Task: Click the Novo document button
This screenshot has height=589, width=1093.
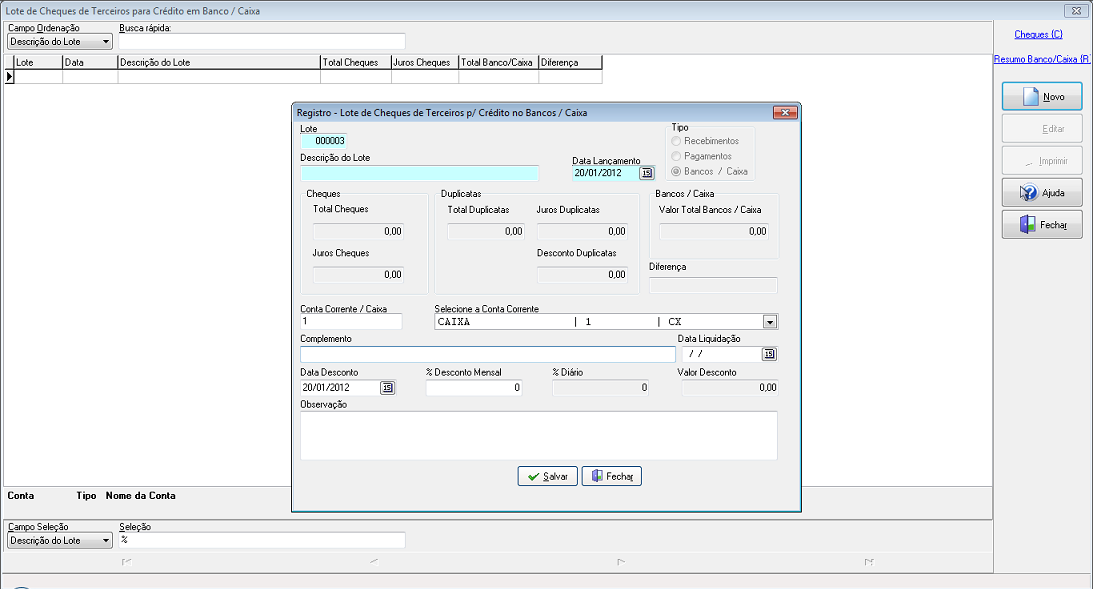Action: (1042, 96)
